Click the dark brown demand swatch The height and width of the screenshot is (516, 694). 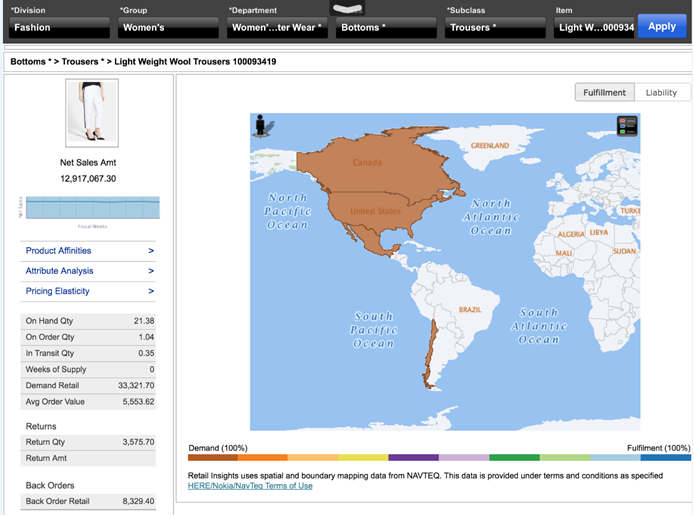(213, 458)
